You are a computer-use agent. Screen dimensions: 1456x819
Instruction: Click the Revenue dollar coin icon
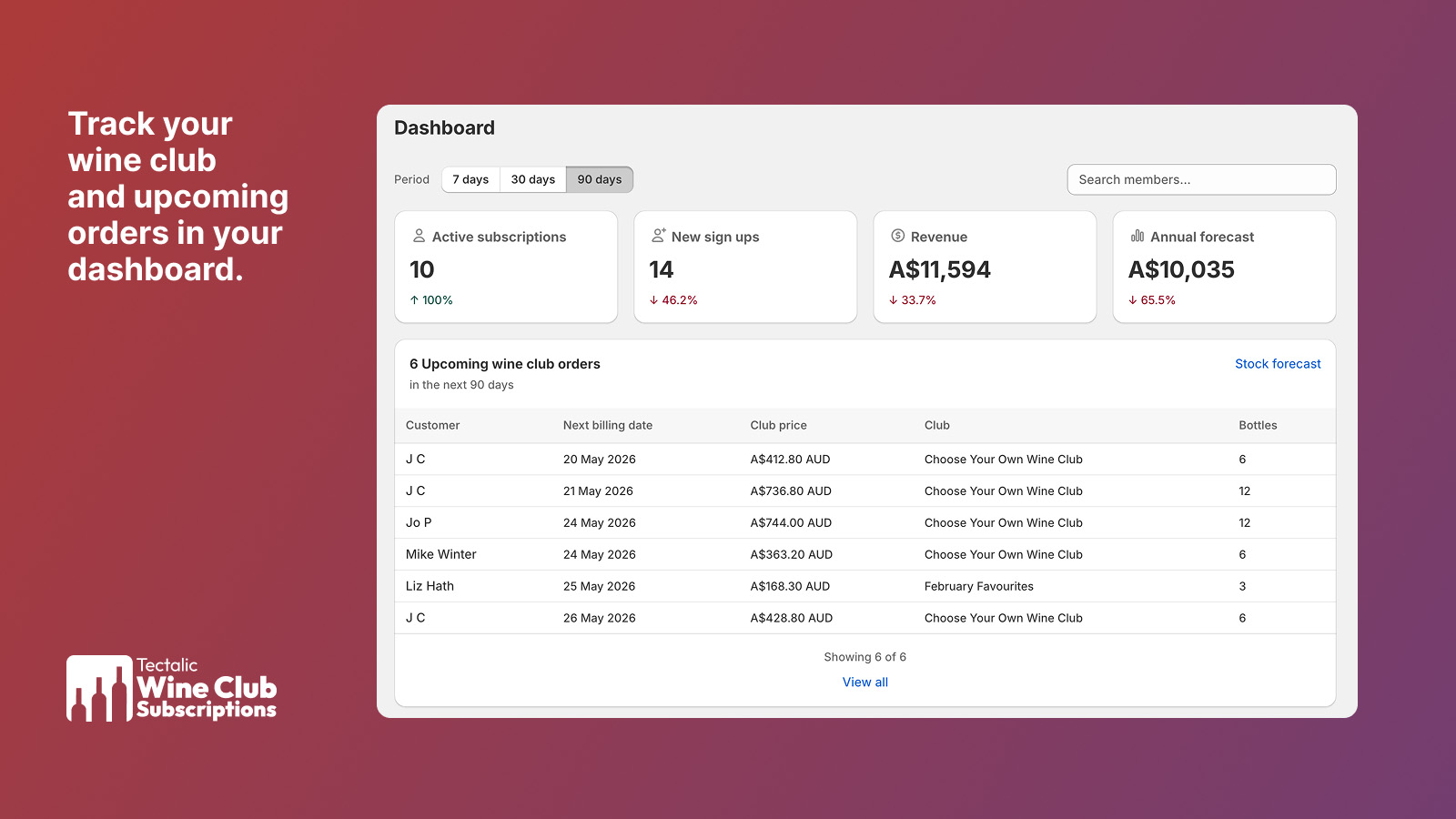point(898,236)
